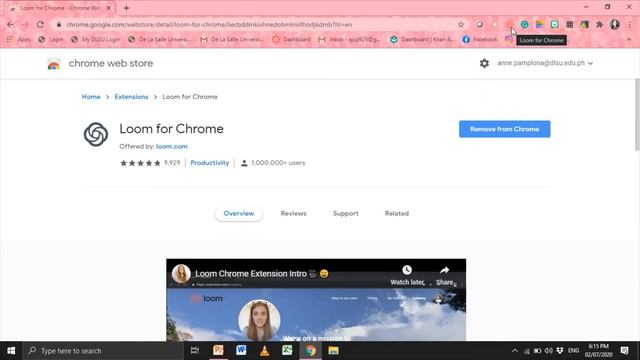Image resolution: width=640 pixels, height=360 pixels.
Task: Open the Dropbox tray icon
Action: coord(560,351)
